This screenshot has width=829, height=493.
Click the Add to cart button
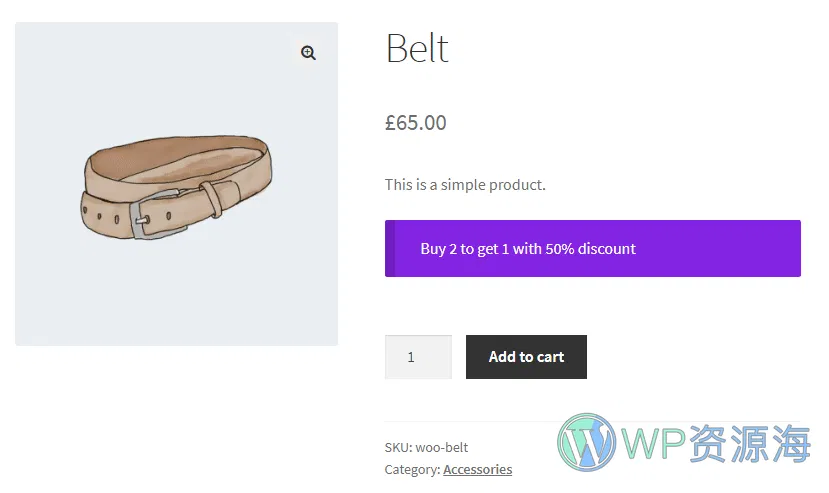[526, 357]
